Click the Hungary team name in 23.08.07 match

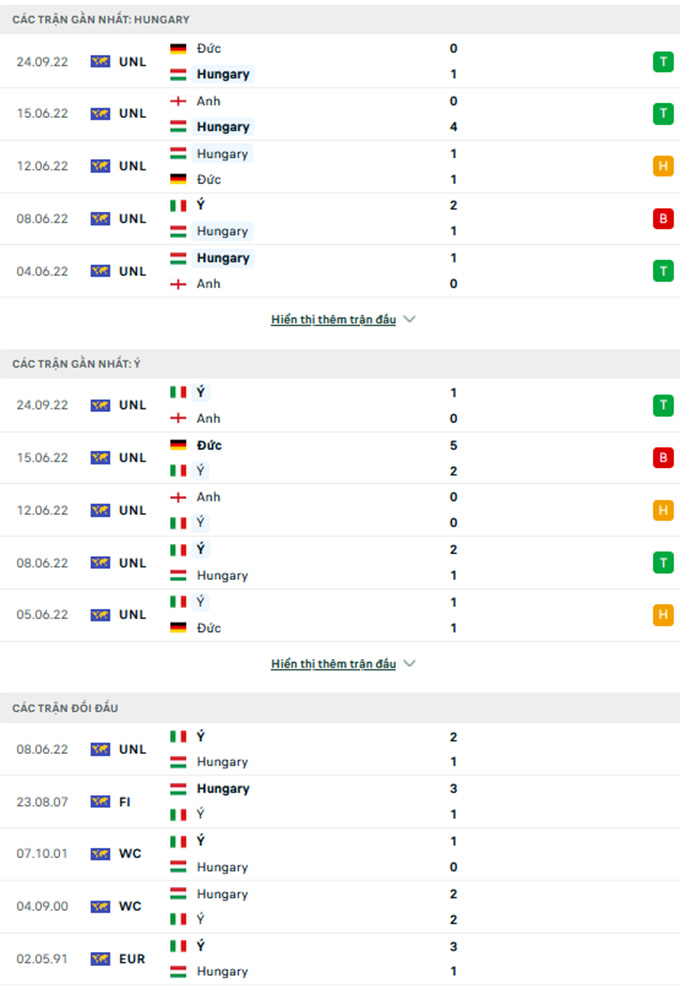click(223, 789)
